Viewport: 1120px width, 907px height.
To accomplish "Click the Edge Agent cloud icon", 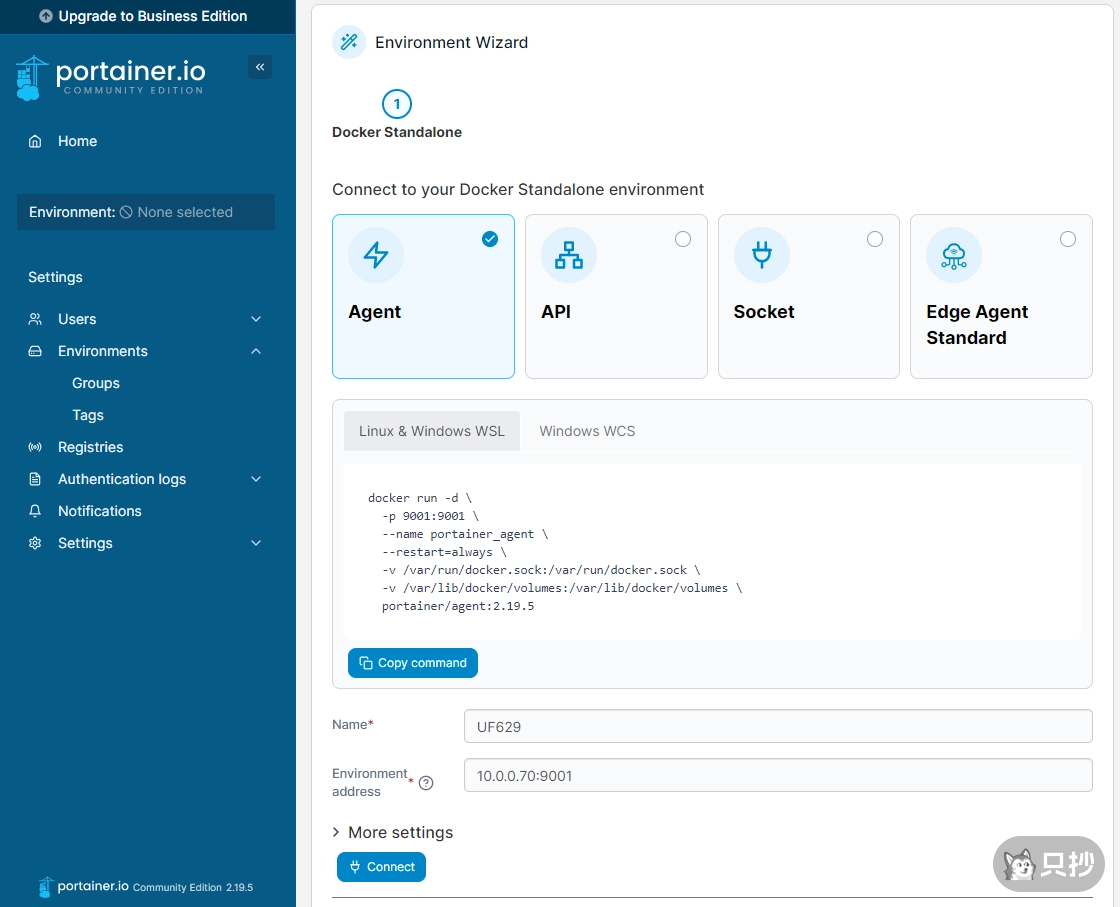I will (954, 255).
